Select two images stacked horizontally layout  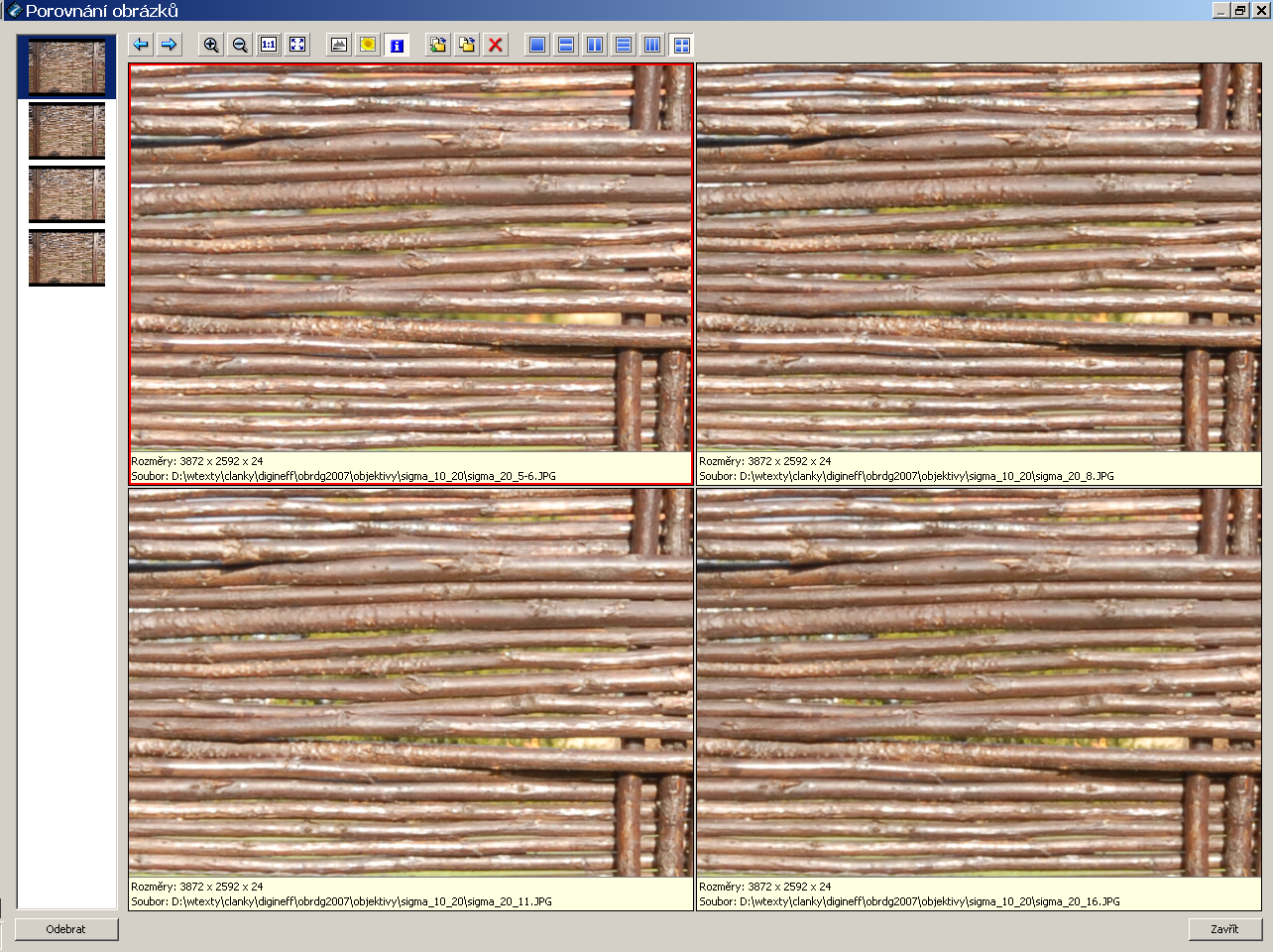566,45
